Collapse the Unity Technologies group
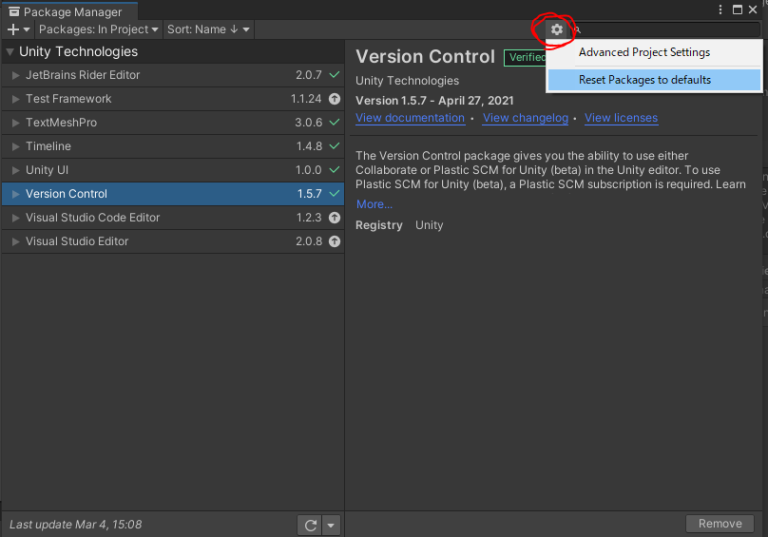Screen dimensions: 768x537 10,52
